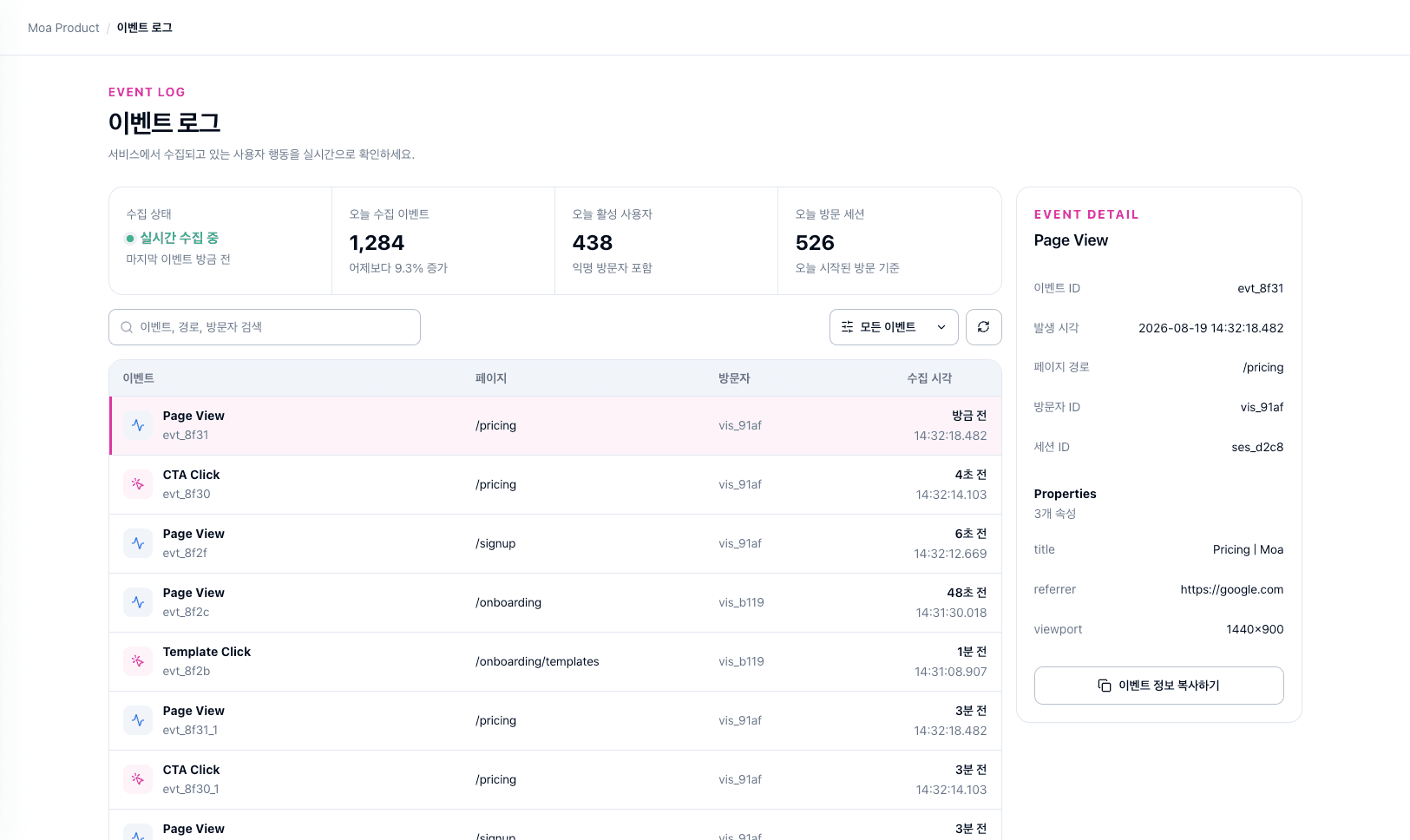The image size is (1410, 840).
Task: Click 실시간 수집 중 status text
Action: click(x=180, y=238)
